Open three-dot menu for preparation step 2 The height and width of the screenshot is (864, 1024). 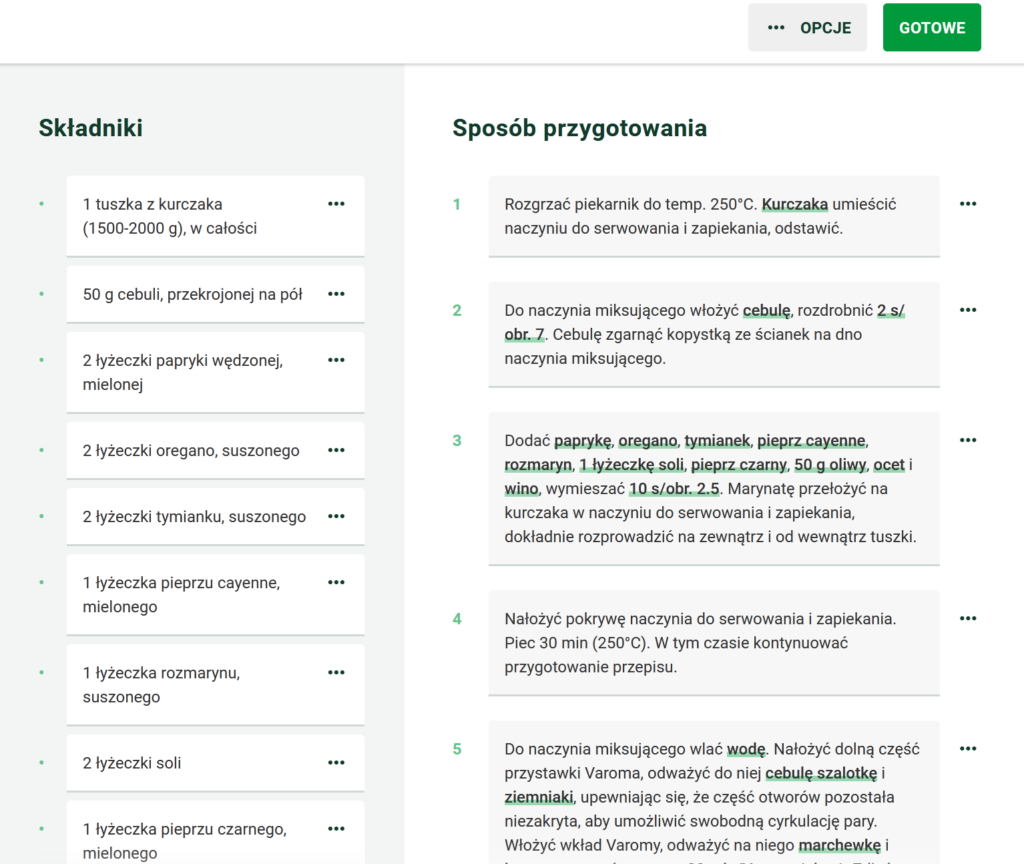(967, 310)
